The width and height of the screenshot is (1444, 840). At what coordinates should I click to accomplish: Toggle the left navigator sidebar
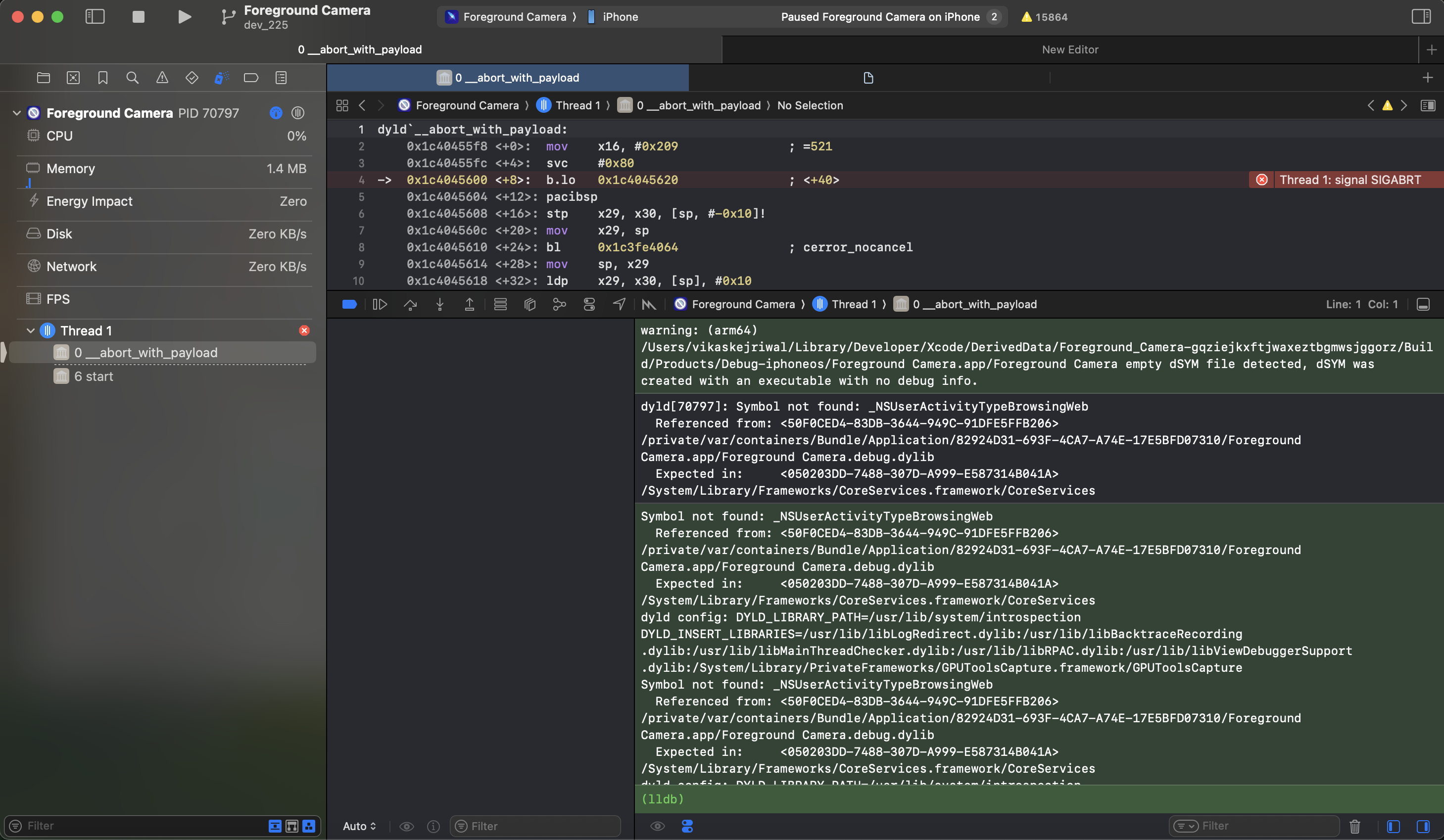pyautogui.click(x=95, y=17)
